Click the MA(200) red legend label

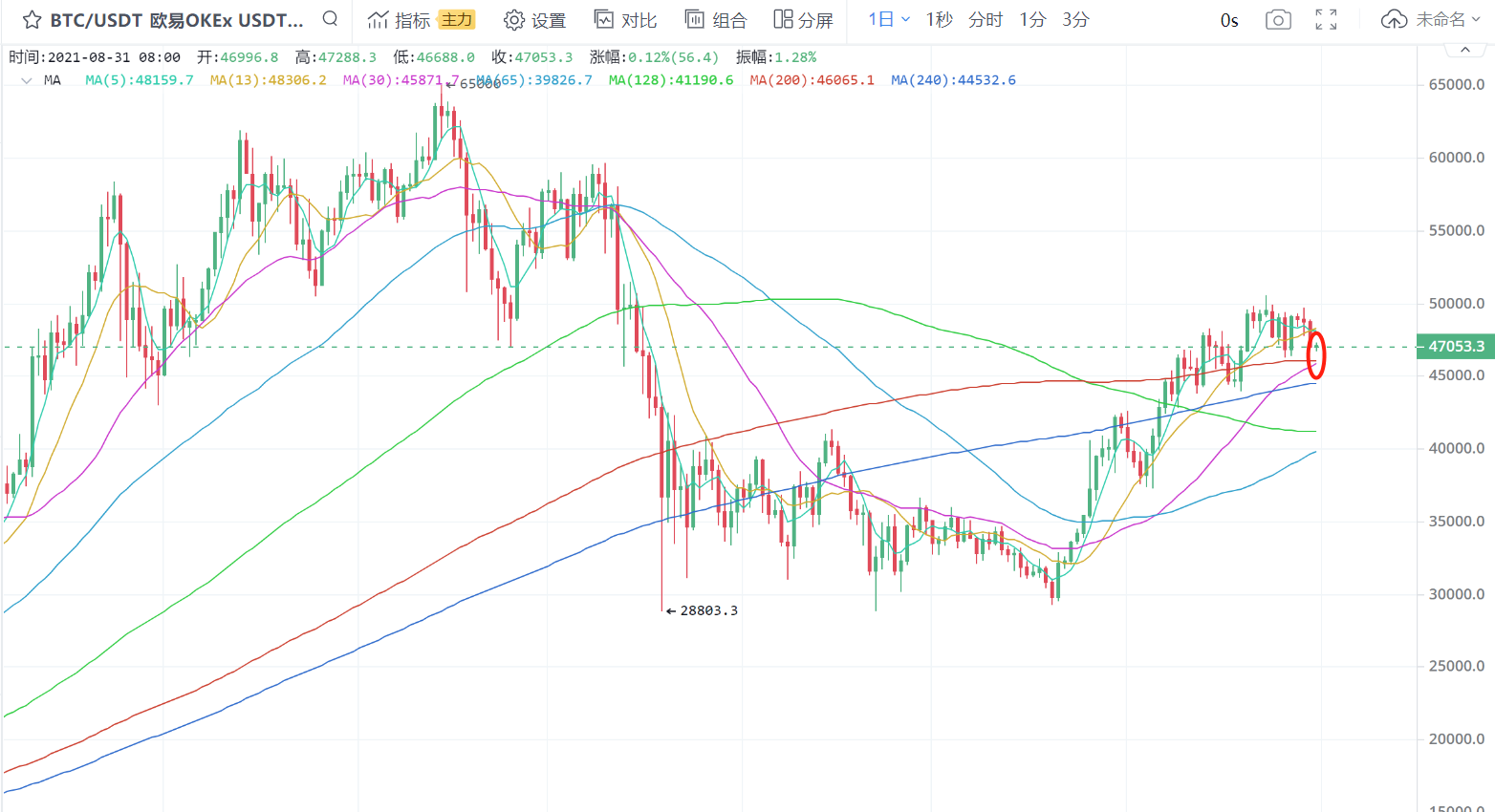pyautogui.click(x=812, y=80)
